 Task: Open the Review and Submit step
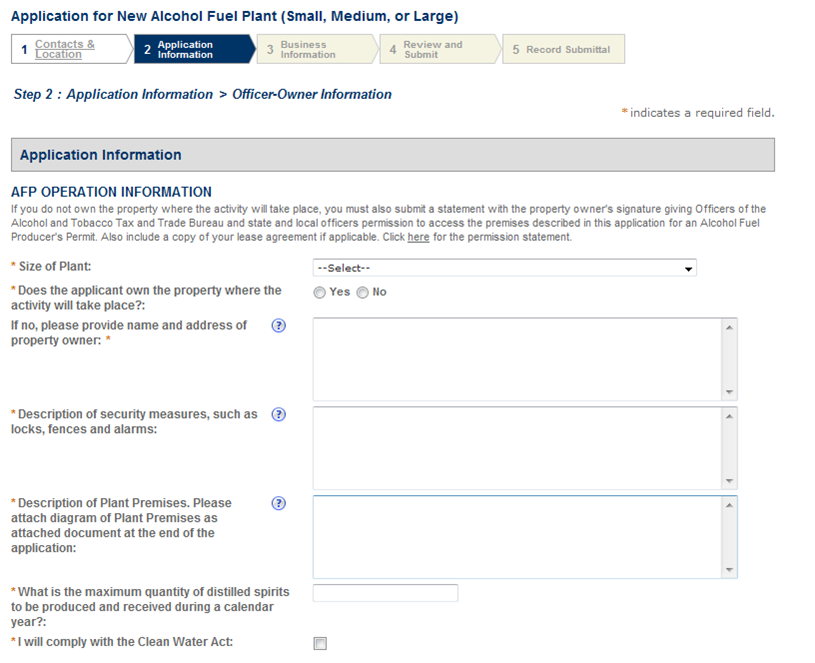click(x=432, y=49)
